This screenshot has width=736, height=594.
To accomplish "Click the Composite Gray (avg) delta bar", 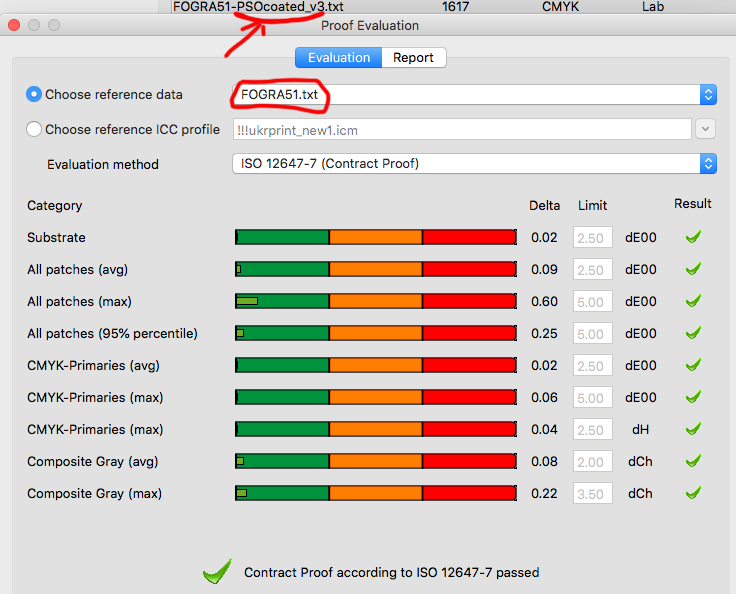I will (x=376, y=461).
